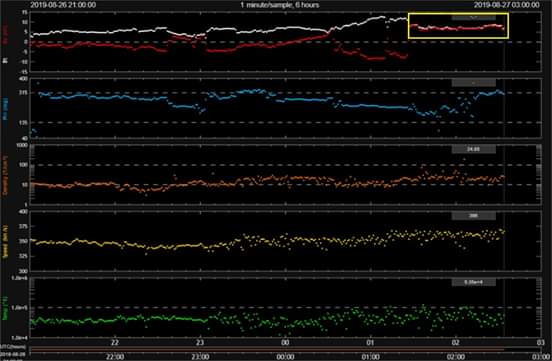Click the 135 tick on the Phi axis
552x361 pixels.
point(24,123)
